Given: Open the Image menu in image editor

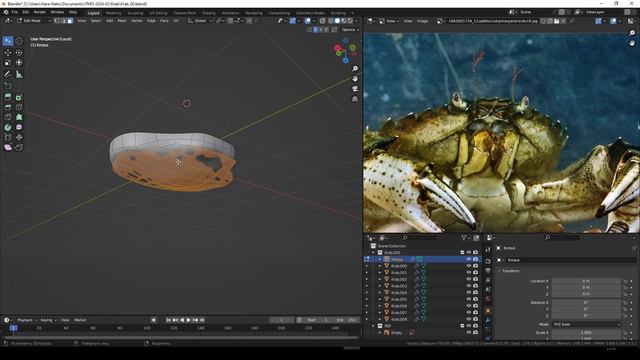Looking at the screenshot, I should coord(422,21).
